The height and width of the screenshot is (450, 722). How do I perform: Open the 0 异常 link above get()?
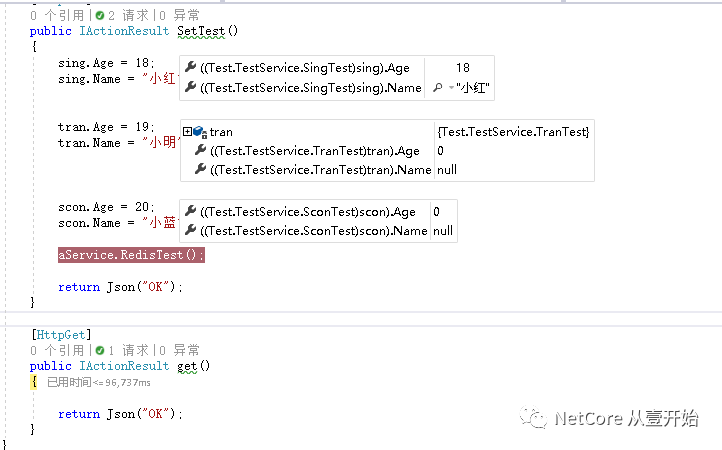click(x=179, y=350)
